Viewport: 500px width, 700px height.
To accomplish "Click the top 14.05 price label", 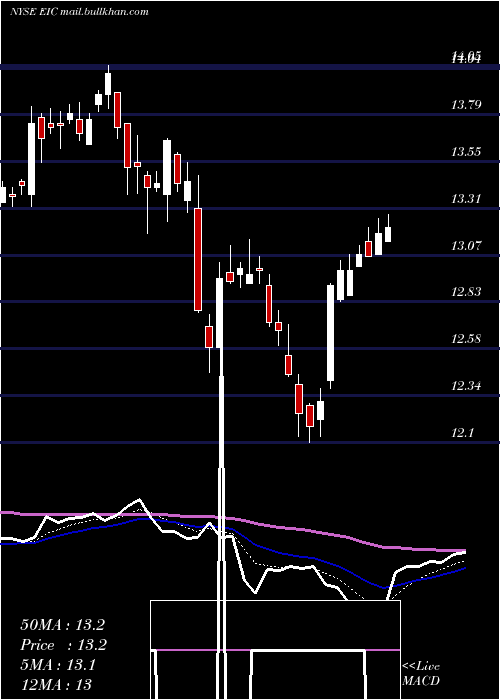I will click(466, 56).
